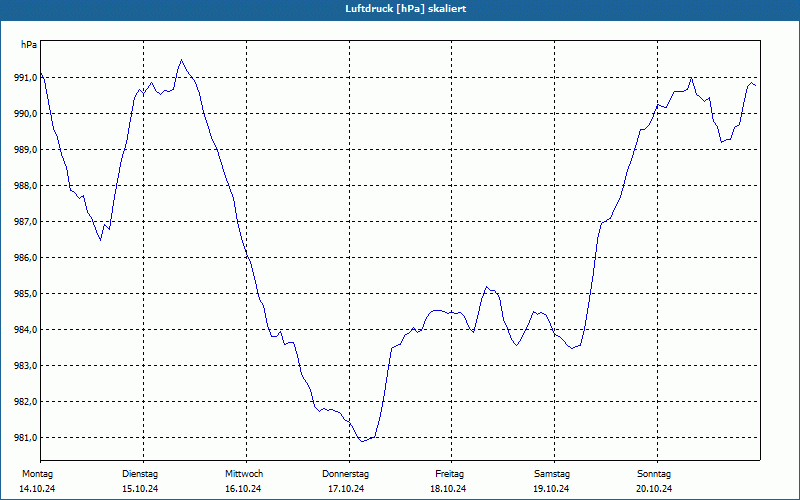Screen dimensions: 800x500
Task: Select the 984,0 axis value
Action: pos(26,330)
